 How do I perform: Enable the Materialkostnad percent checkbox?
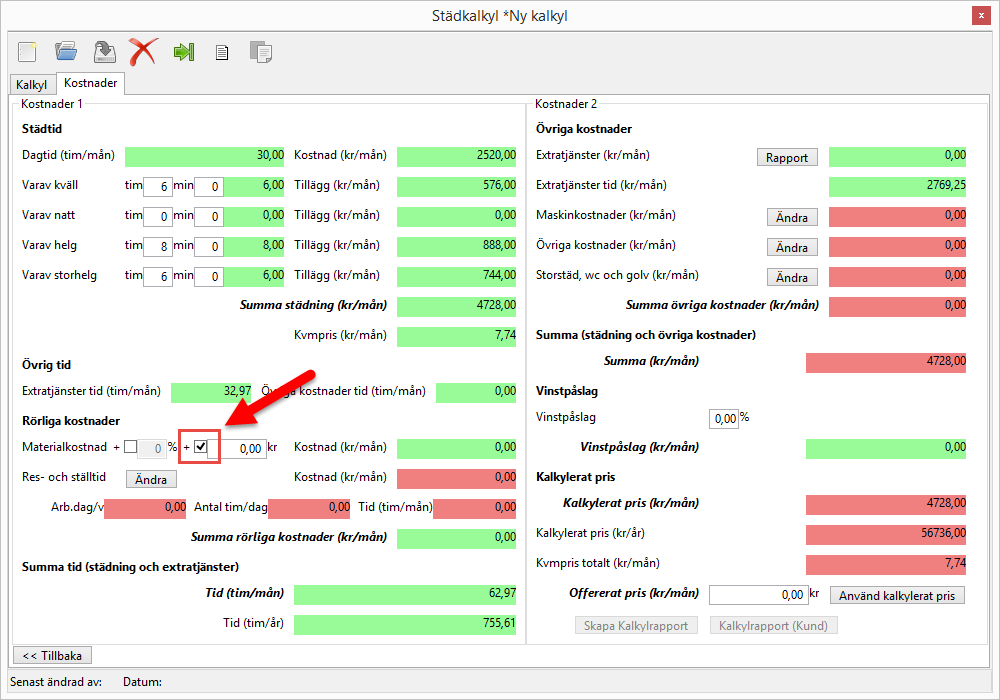pyautogui.click(x=131, y=447)
